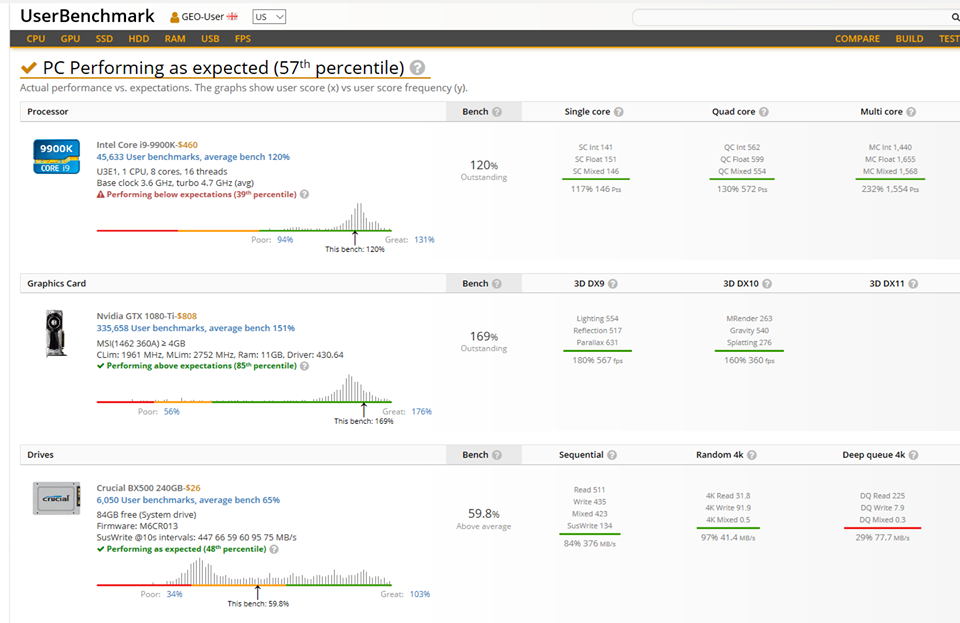Open the SSD menu
960x623 pixels.
(x=104, y=39)
